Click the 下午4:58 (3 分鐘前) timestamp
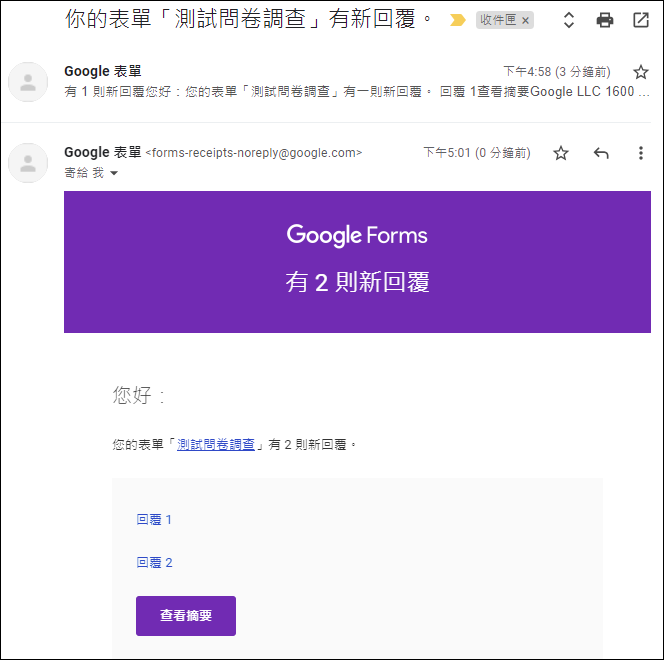The height and width of the screenshot is (660, 664). pyautogui.click(x=557, y=72)
